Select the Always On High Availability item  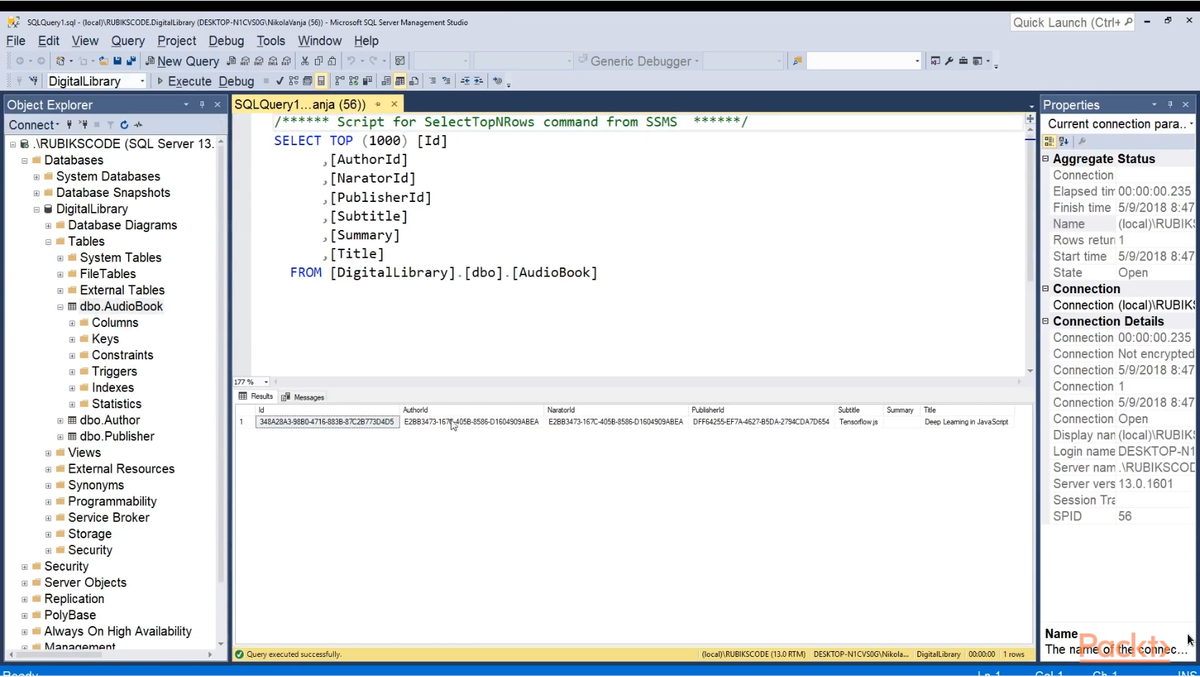click(x=118, y=631)
